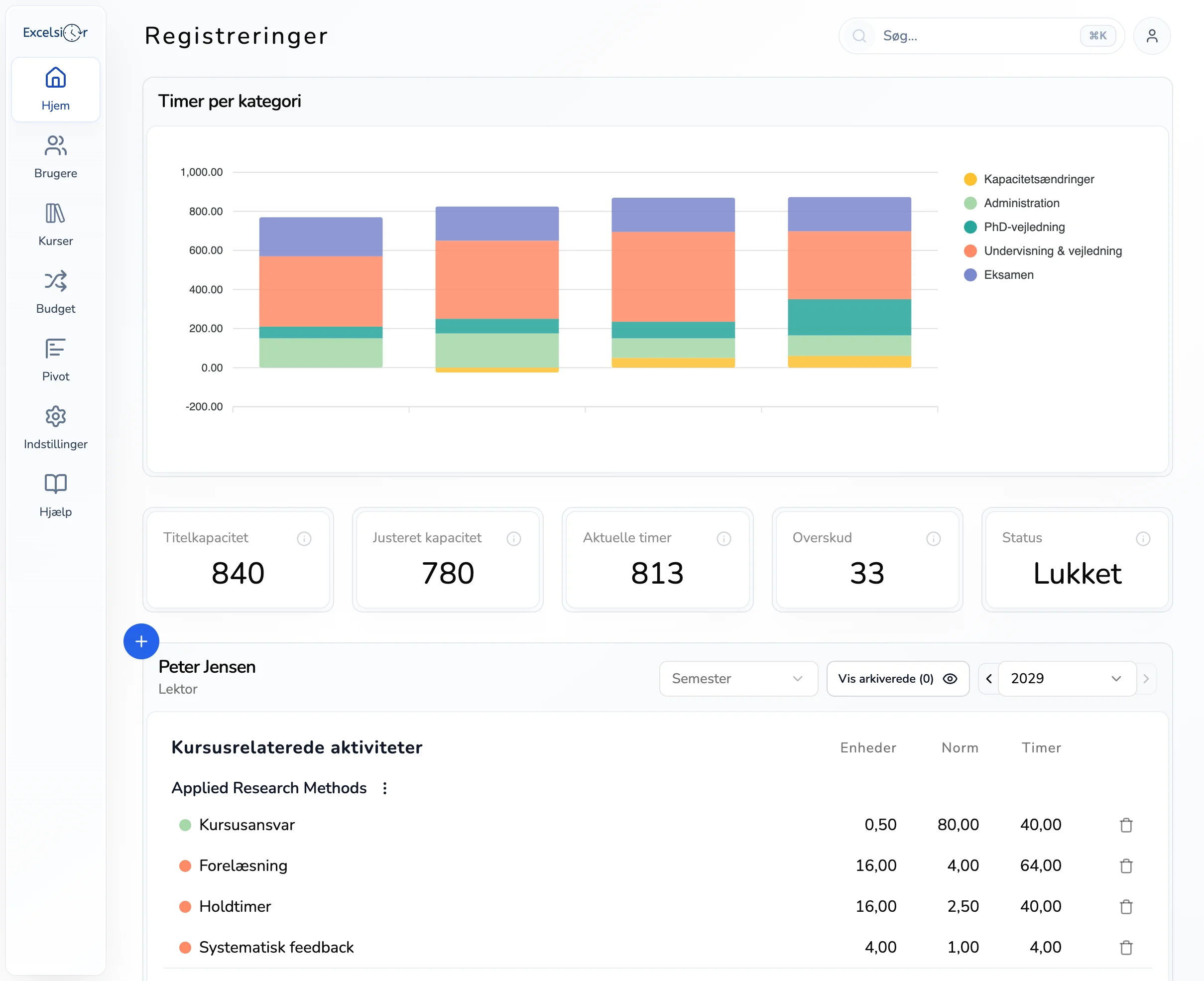This screenshot has height=981, width=1204.
Task: Delete the Forelæsning row
Action: (x=1126, y=866)
